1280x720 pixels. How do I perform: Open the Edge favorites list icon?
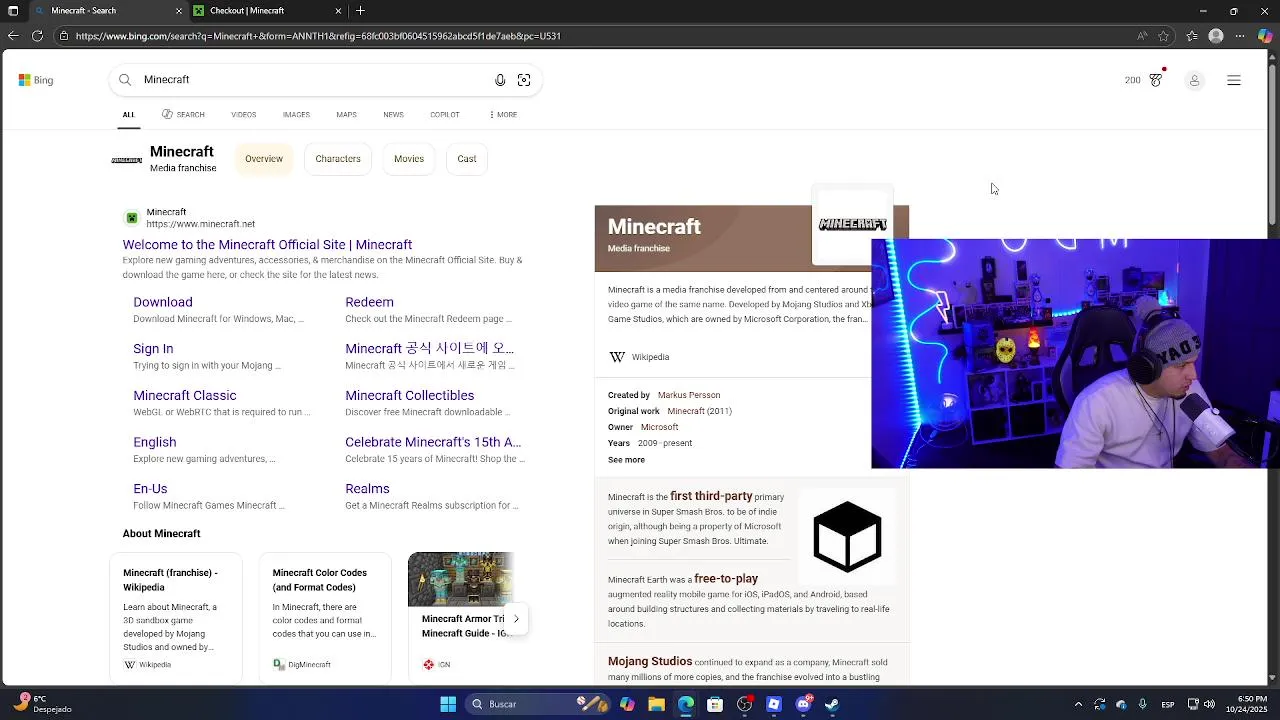[1192, 36]
